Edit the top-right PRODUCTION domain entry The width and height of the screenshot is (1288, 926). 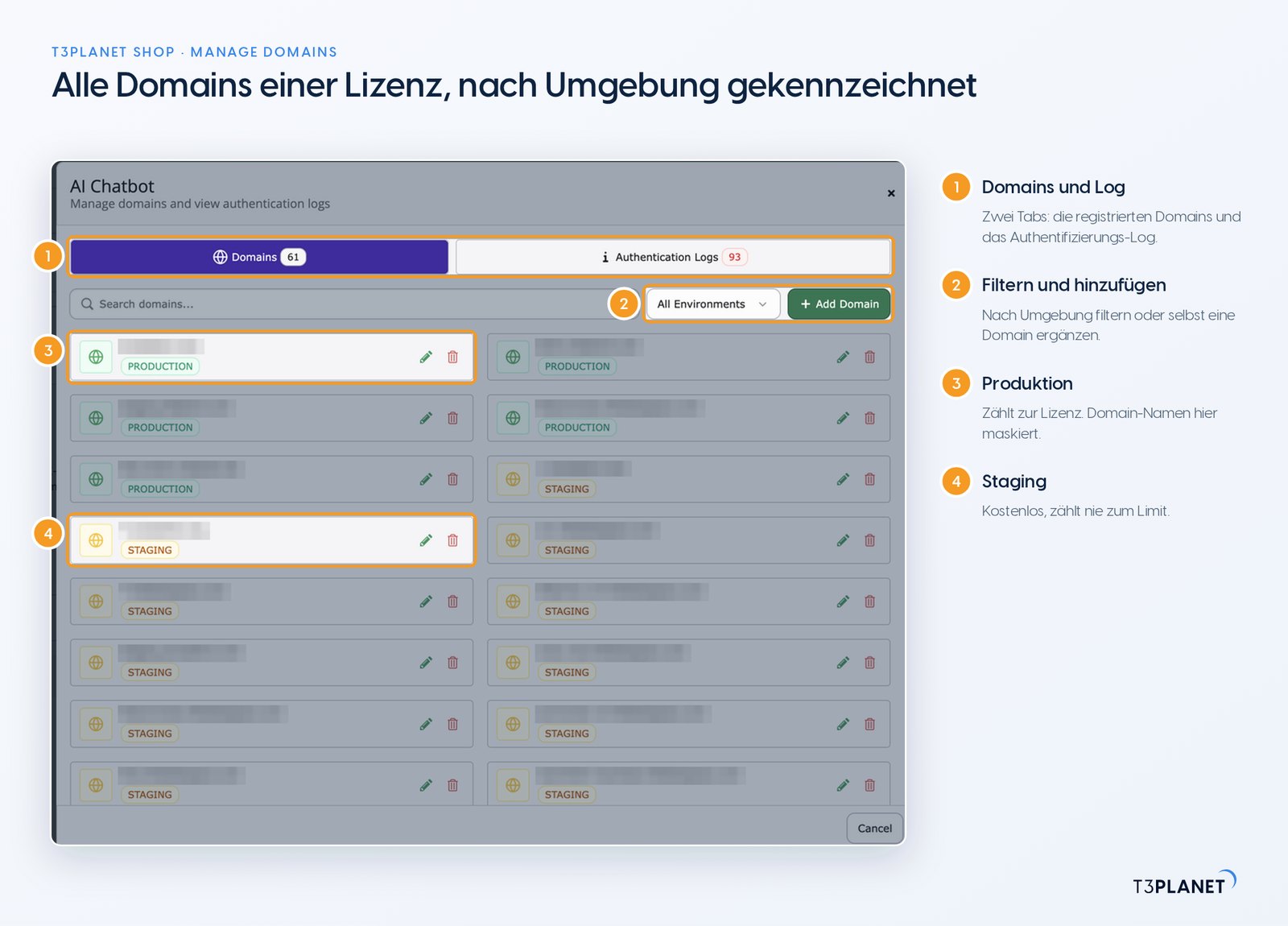pos(843,357)
